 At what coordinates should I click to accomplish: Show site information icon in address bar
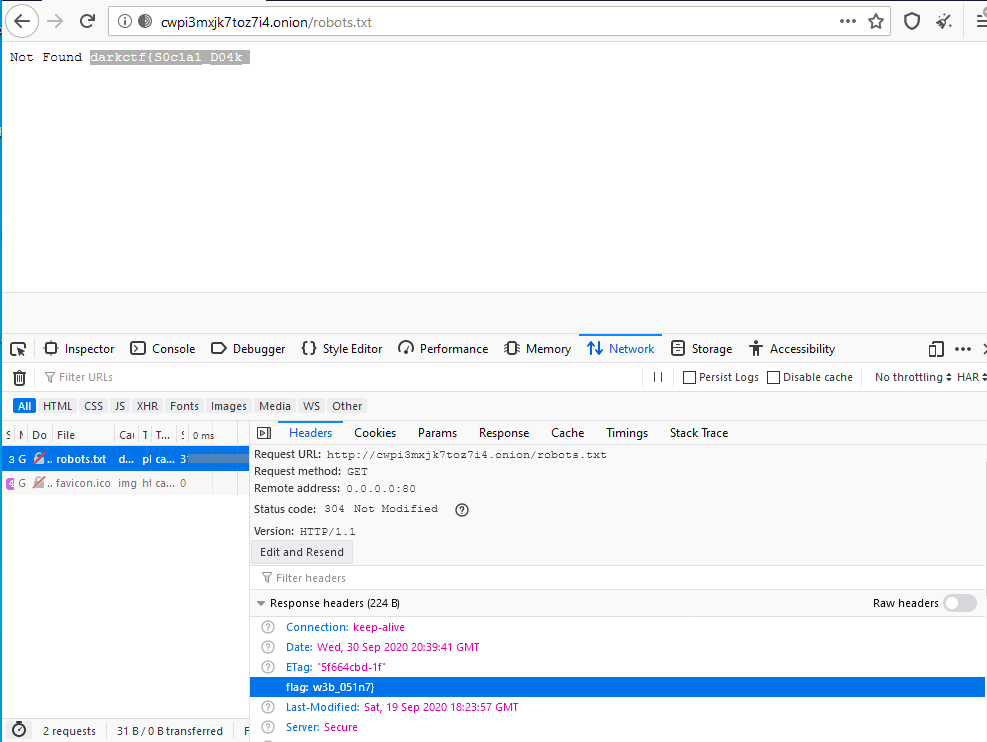(125, 21)
